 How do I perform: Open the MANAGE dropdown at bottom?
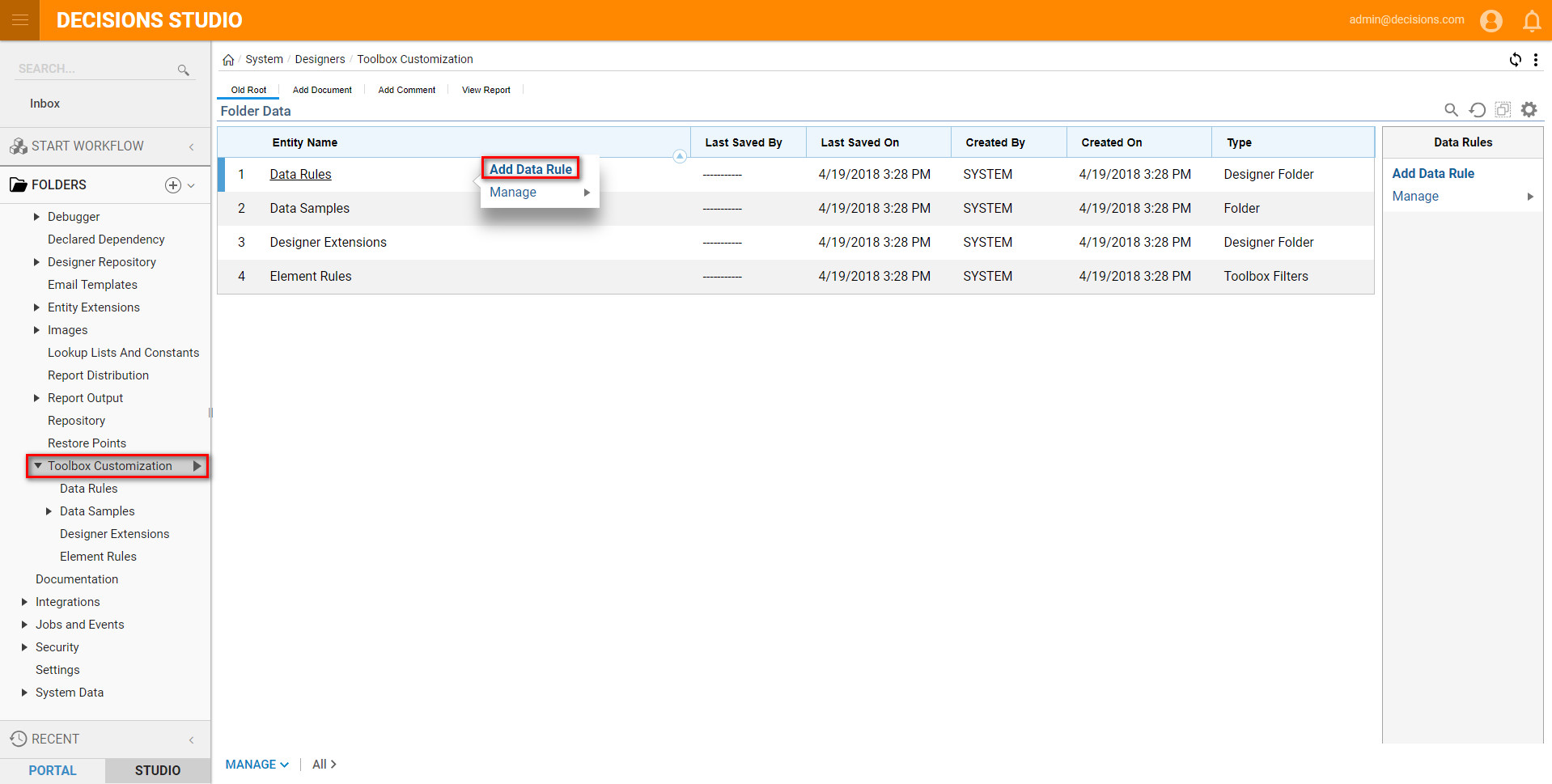(x=257, y=765)
